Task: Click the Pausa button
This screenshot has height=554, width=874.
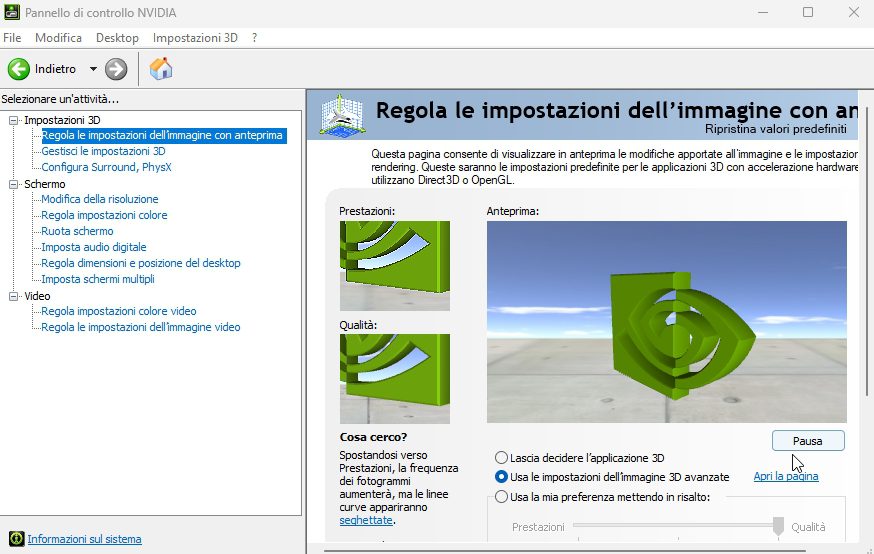Action: [808, 440]
